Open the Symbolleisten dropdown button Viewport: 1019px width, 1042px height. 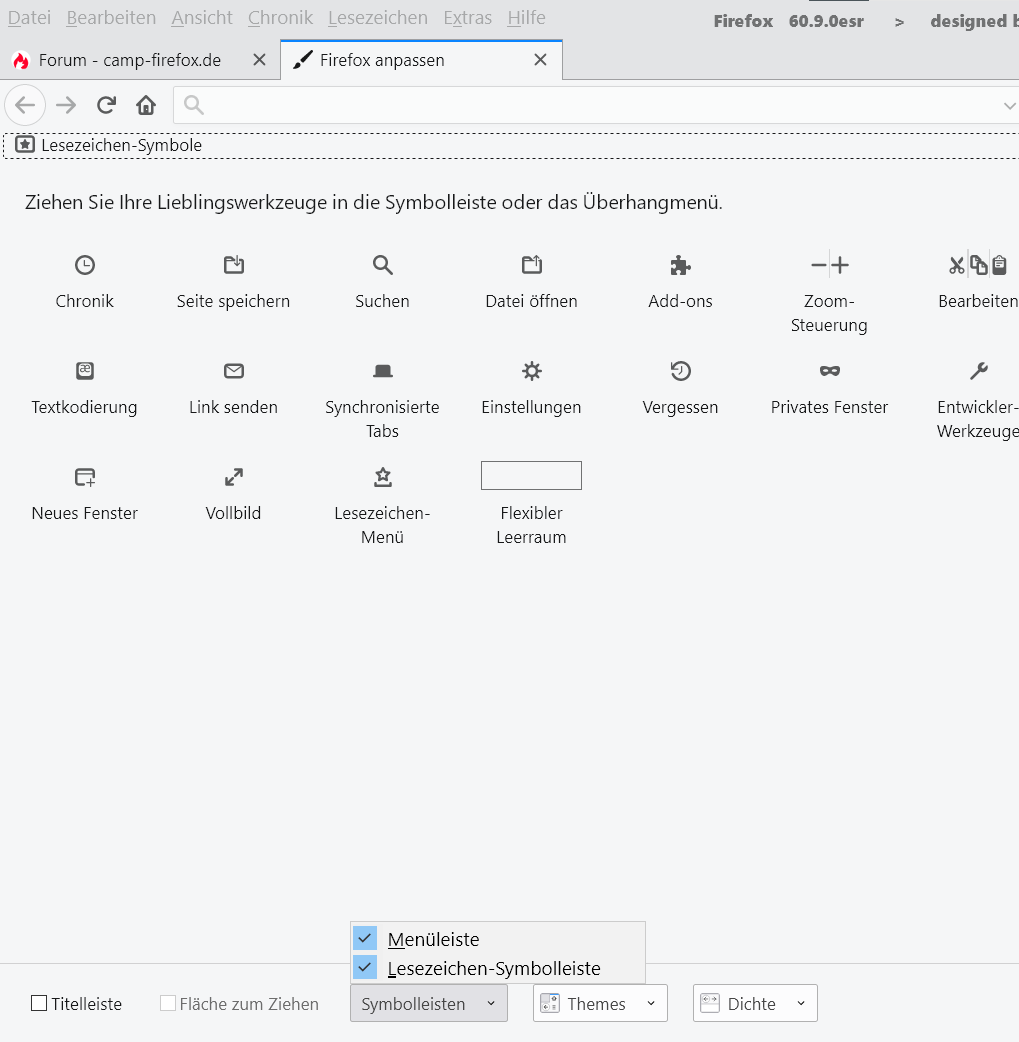429,1003
